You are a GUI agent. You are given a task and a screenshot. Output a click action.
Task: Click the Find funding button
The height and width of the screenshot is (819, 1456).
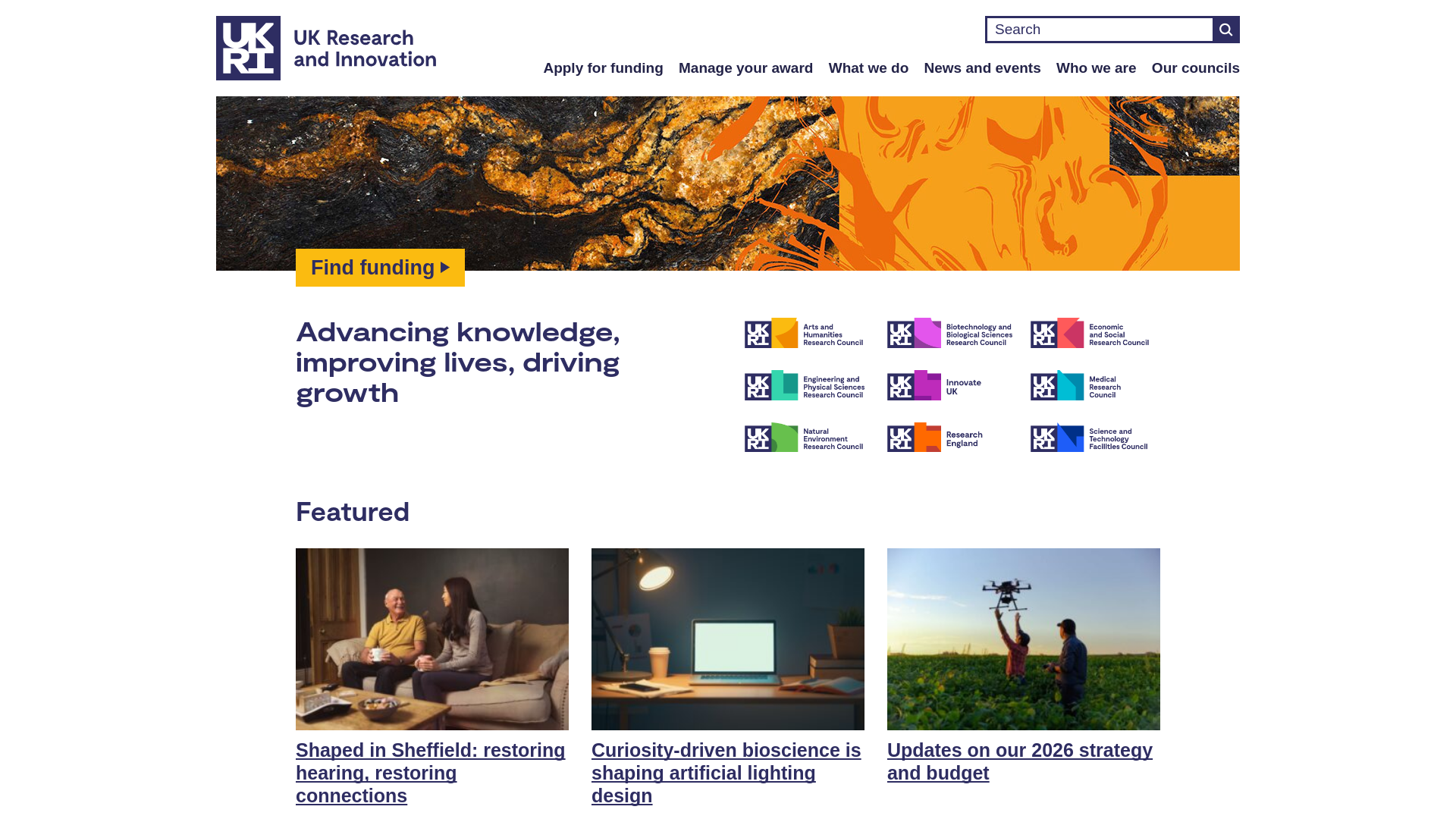point(380,268)
